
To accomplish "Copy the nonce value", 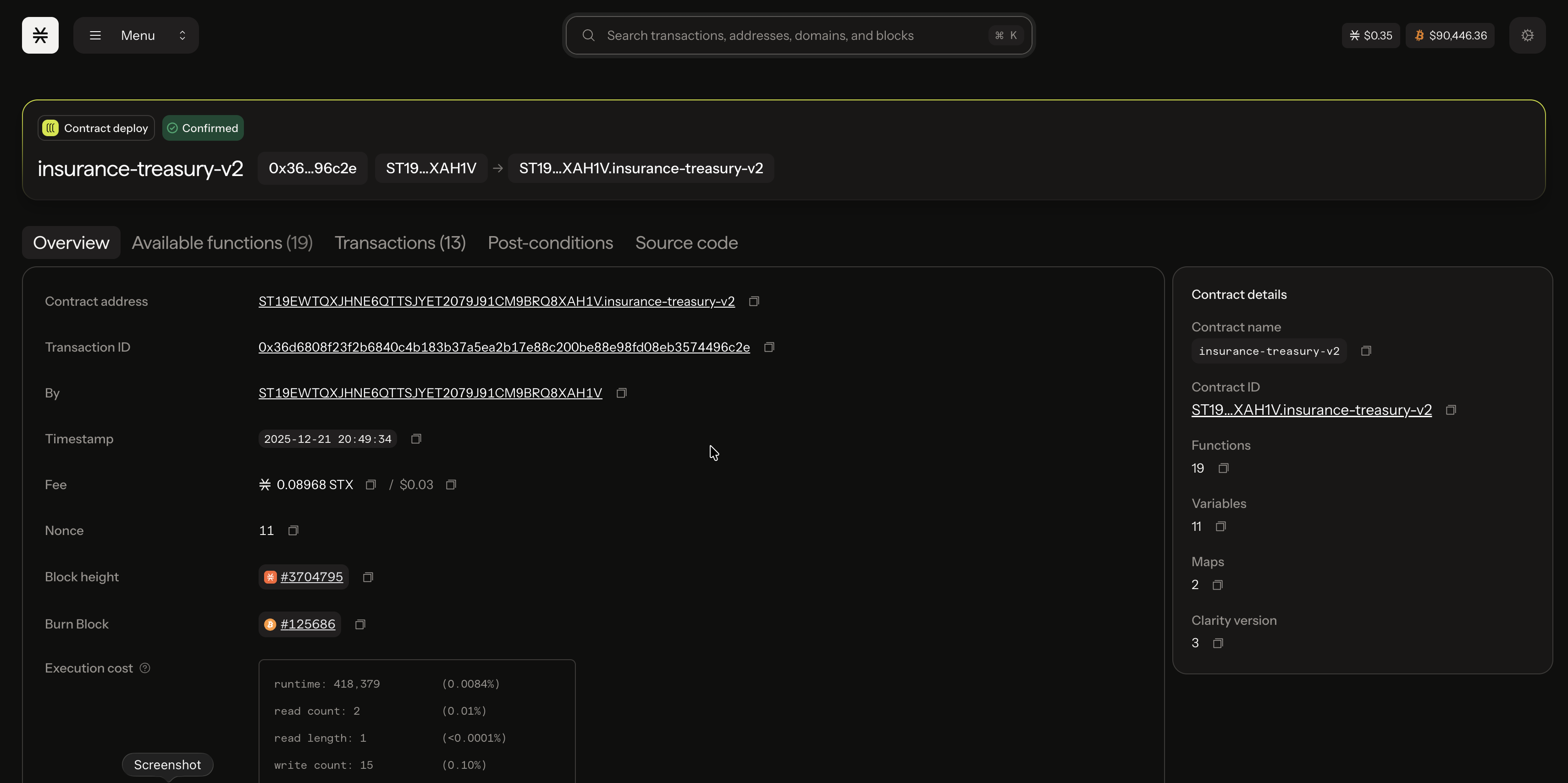I will click(x=293, y=531).
